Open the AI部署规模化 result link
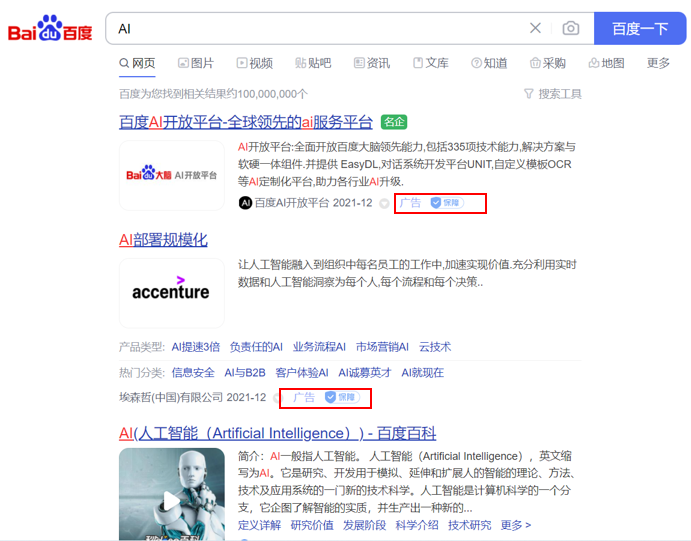Screen dimensions: 691x541 [x=163, y=240]
